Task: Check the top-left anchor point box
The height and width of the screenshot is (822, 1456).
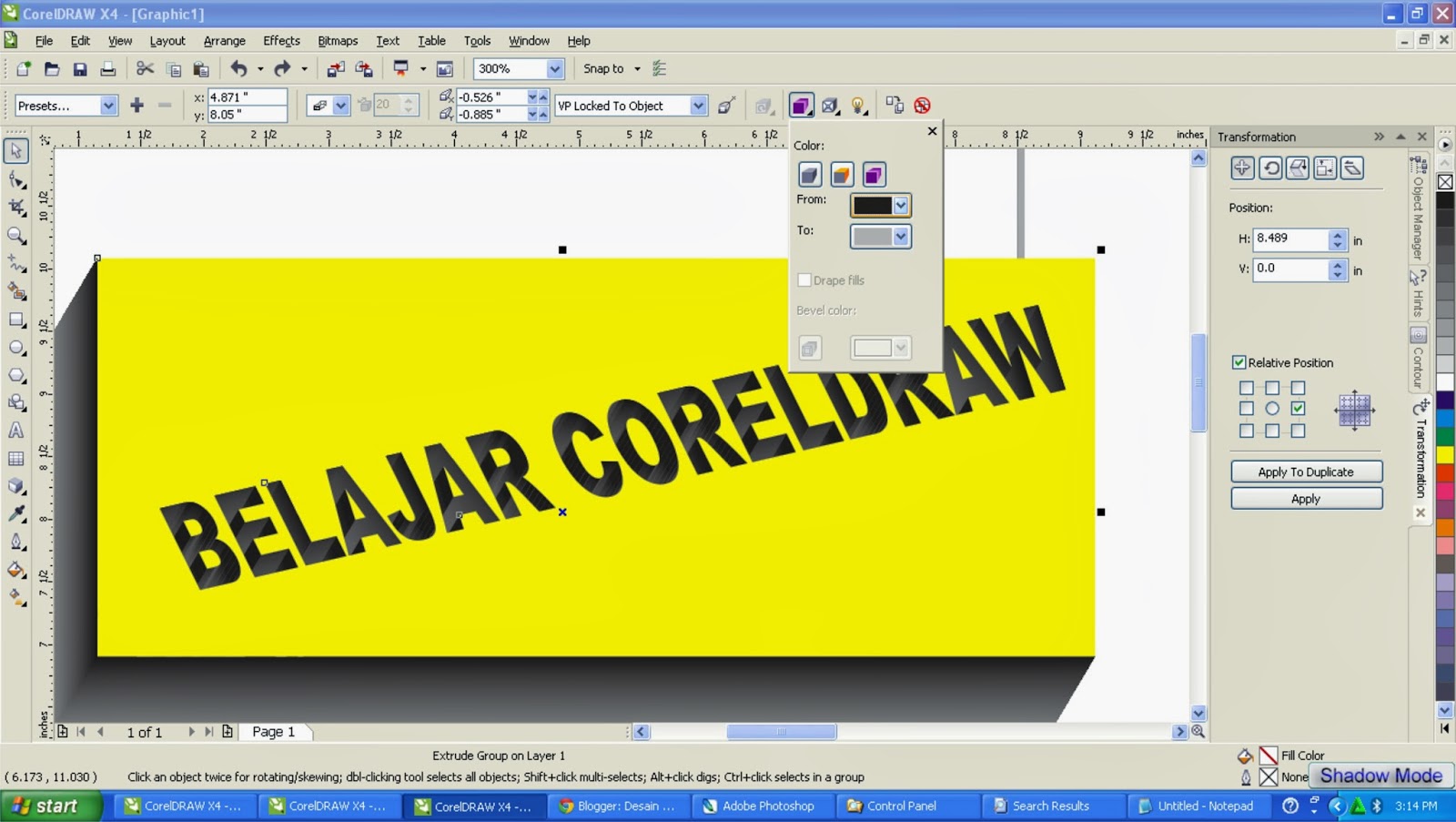Action: point(1247,388)
